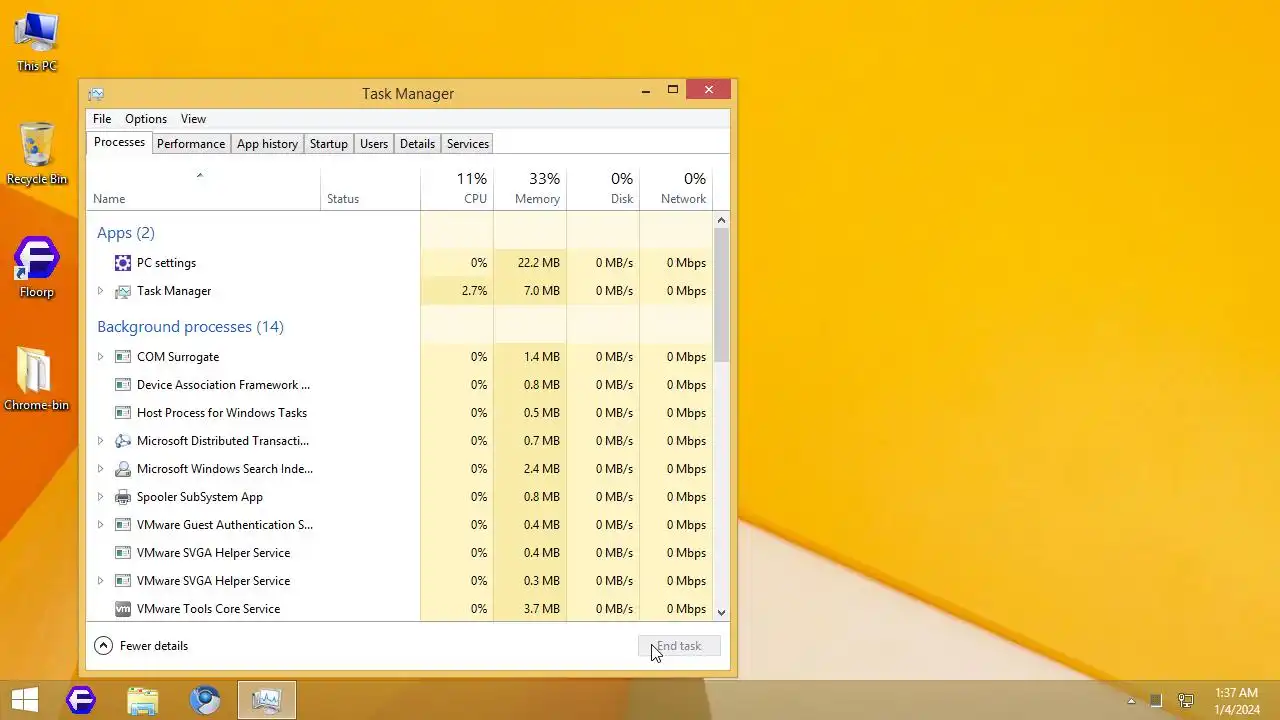Expand the 0.3 MB VMware SVGA Helper row
1280x720 pixels.
(100, 581)
